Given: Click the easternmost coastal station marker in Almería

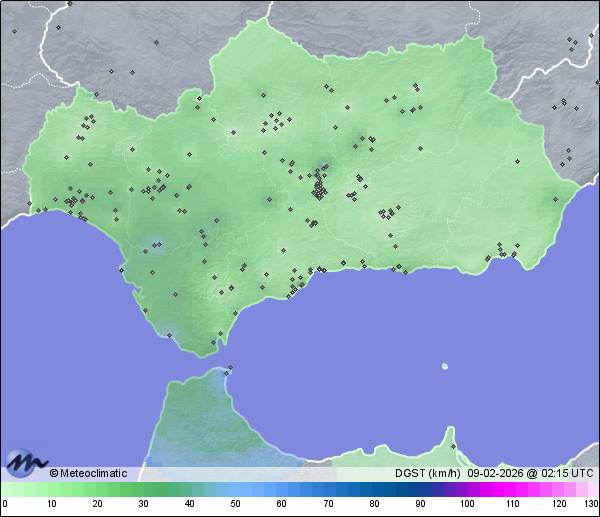Looking at the screenshot, I should click(x=556, y=198).
